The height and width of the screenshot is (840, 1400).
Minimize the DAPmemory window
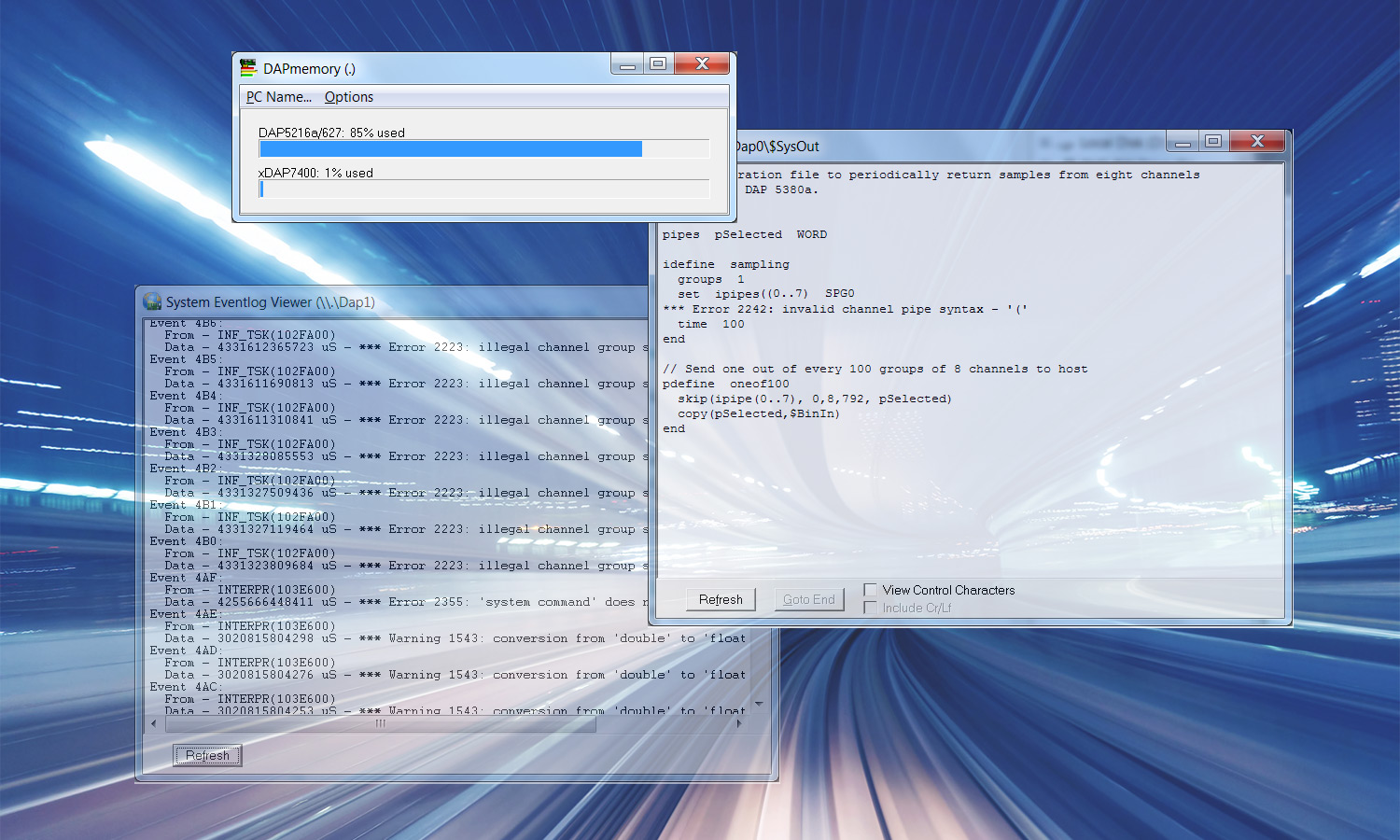click(627, 64)
